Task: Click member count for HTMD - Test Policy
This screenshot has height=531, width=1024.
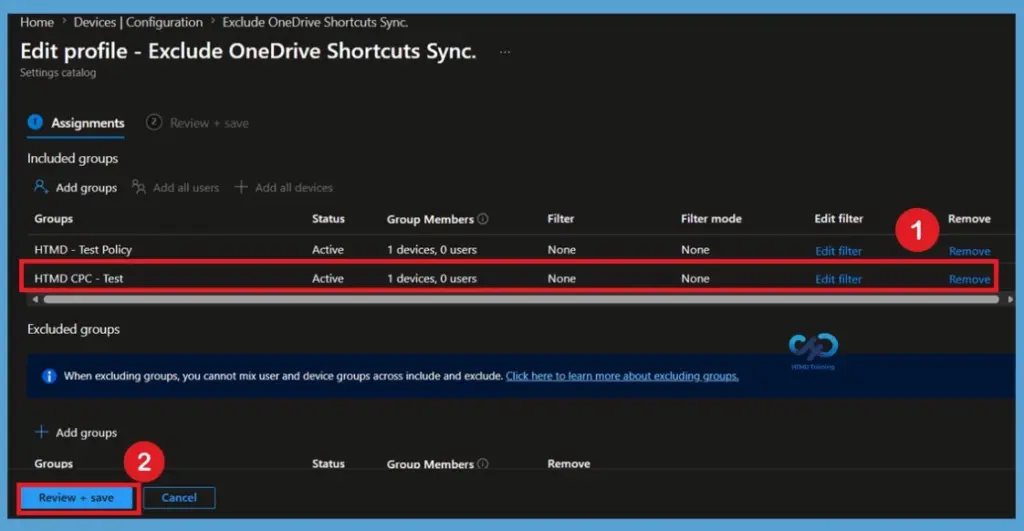Action: pos(432,249)
